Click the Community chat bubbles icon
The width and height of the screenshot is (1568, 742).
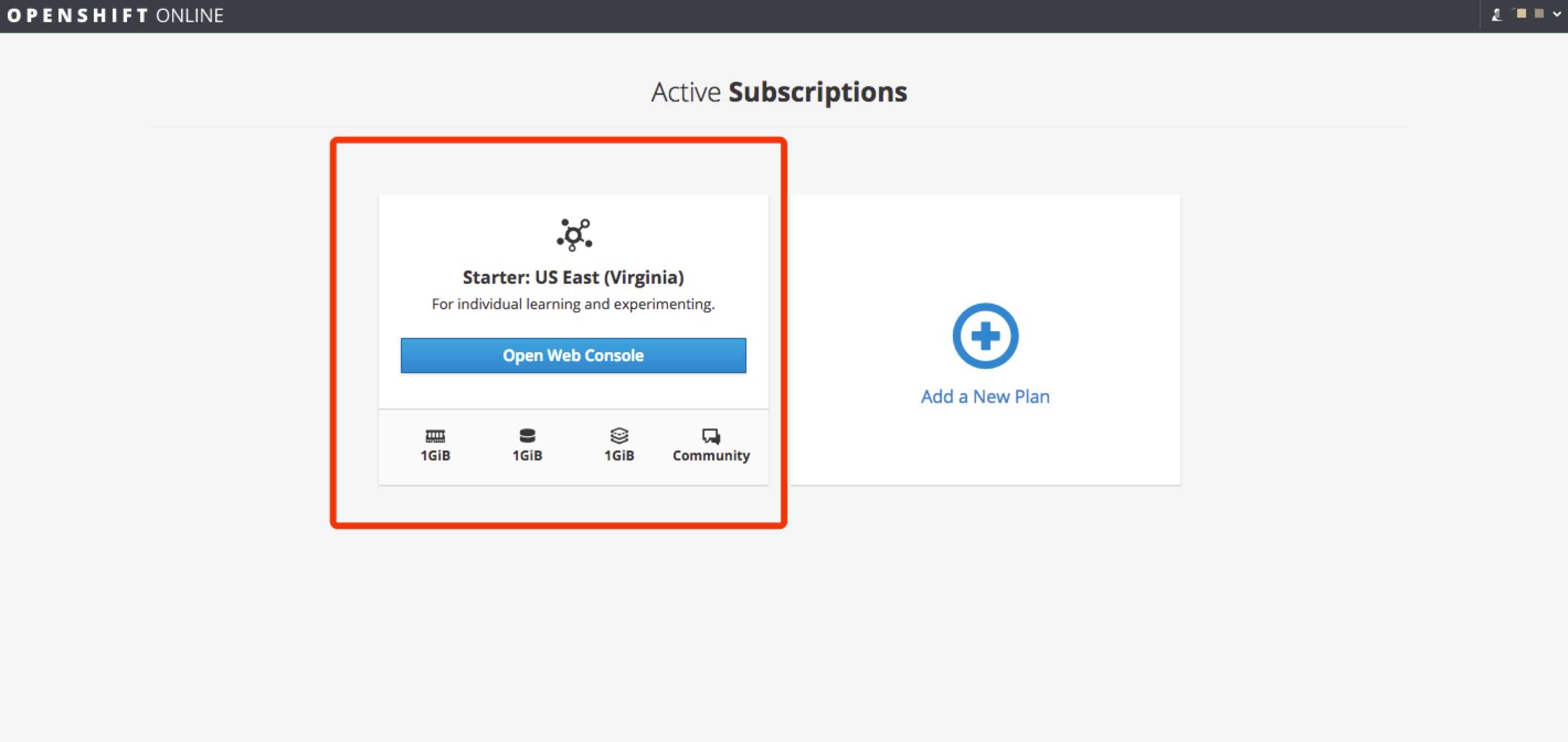(711, 436)
